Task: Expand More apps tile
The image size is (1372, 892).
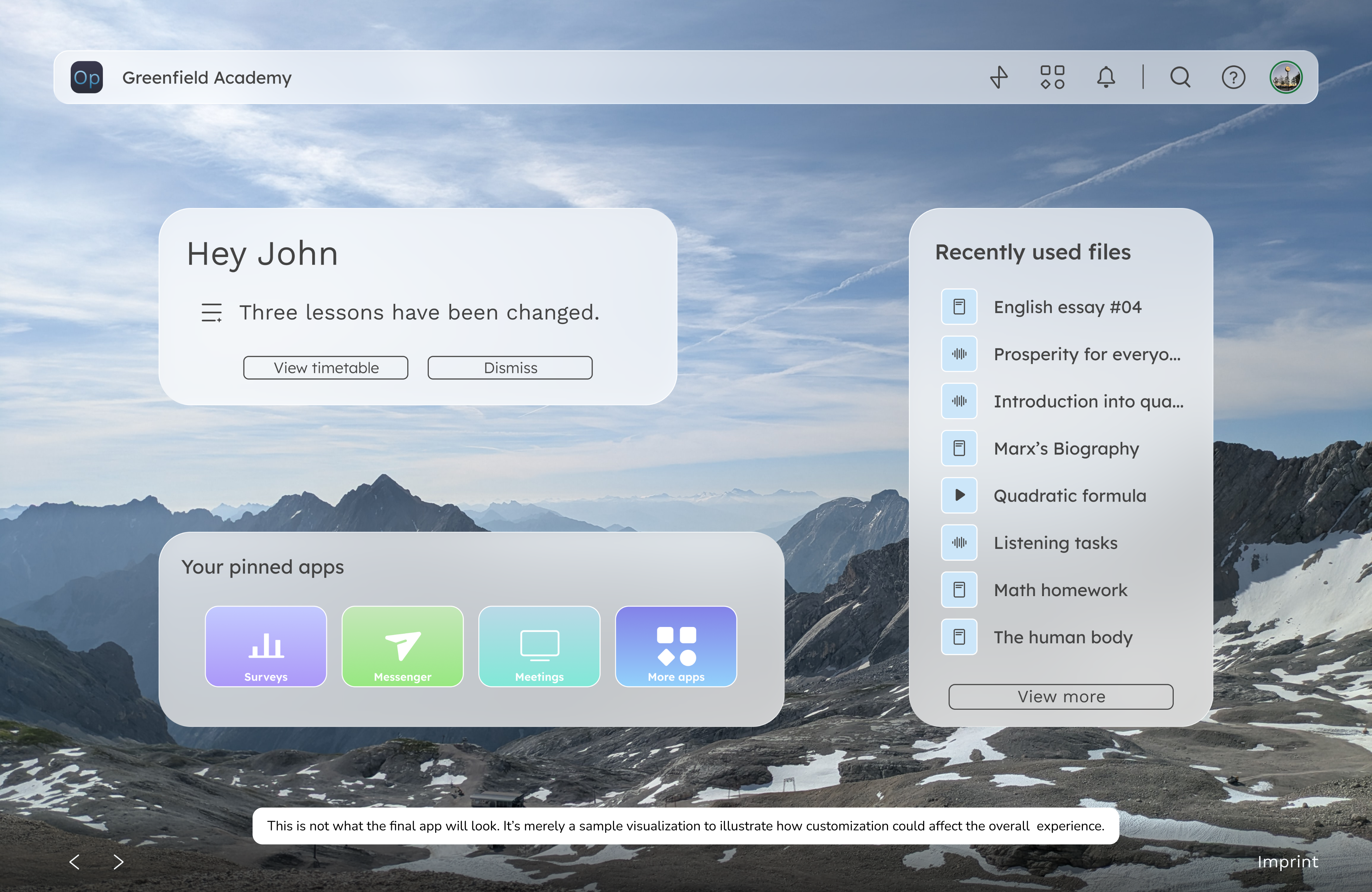Action: (676, 646)
